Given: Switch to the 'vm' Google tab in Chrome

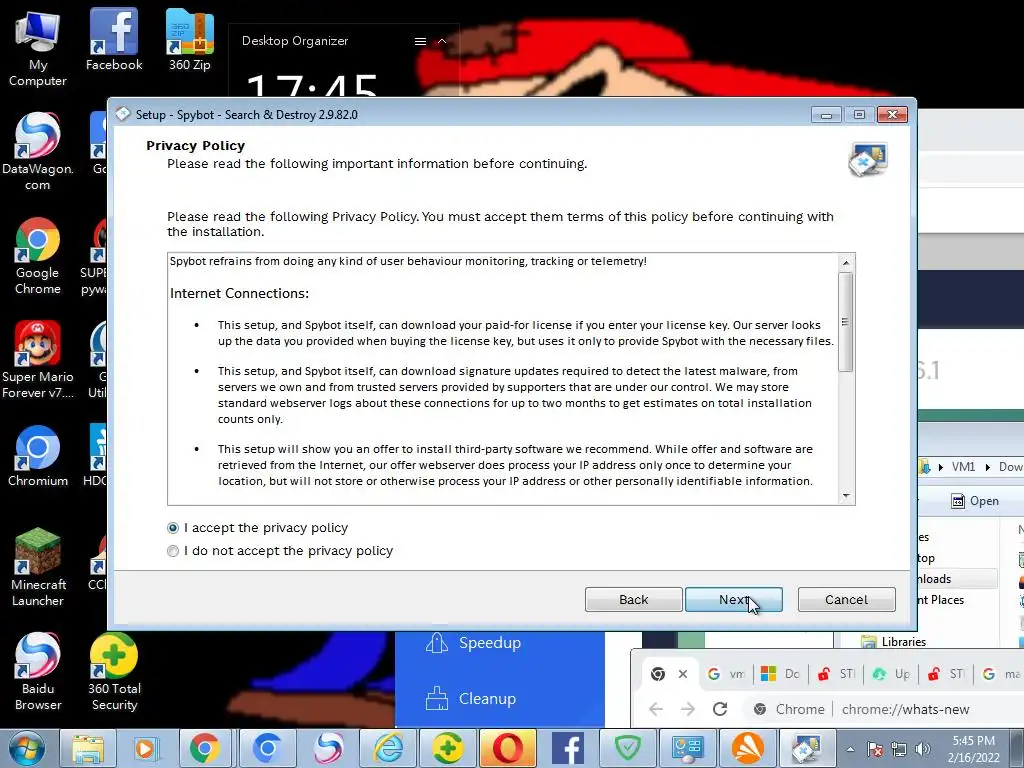Looking at the screenshot, I should [x=726, y=674].
